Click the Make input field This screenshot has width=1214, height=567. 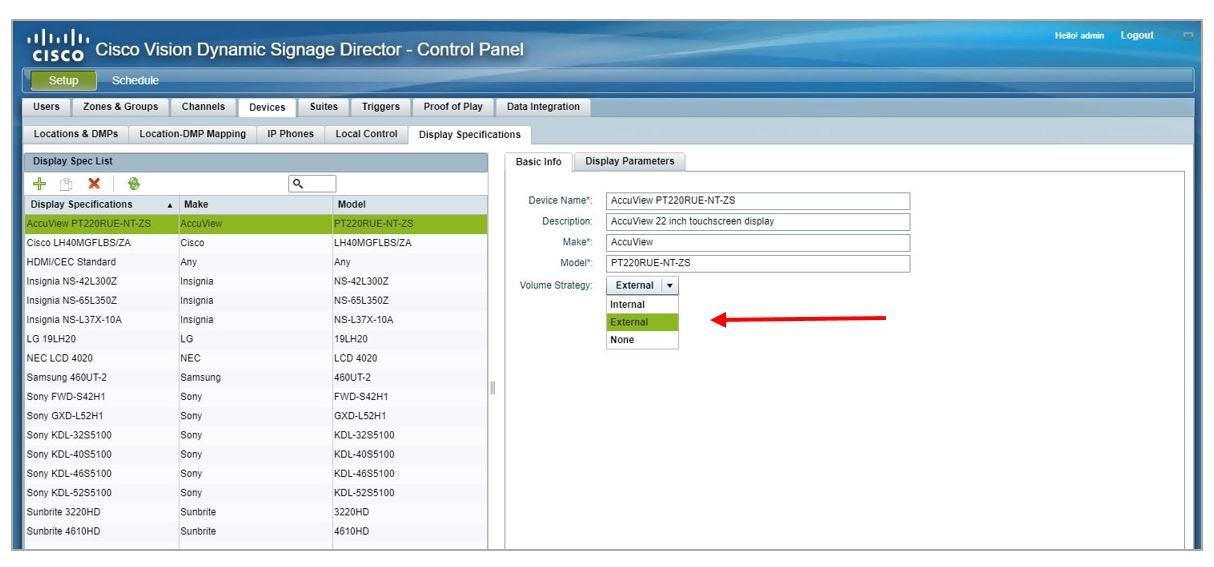[758, 243]
